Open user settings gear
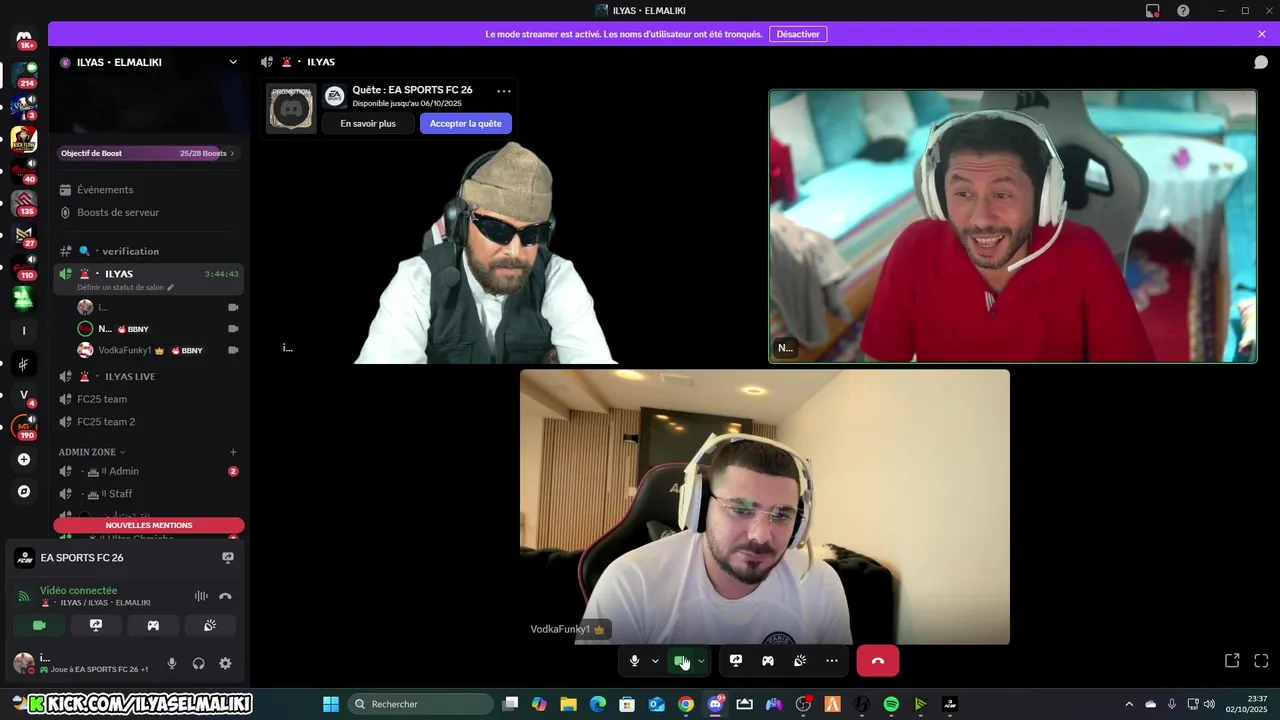Viewport: 1280px width, 720px height. coord(225,663)
